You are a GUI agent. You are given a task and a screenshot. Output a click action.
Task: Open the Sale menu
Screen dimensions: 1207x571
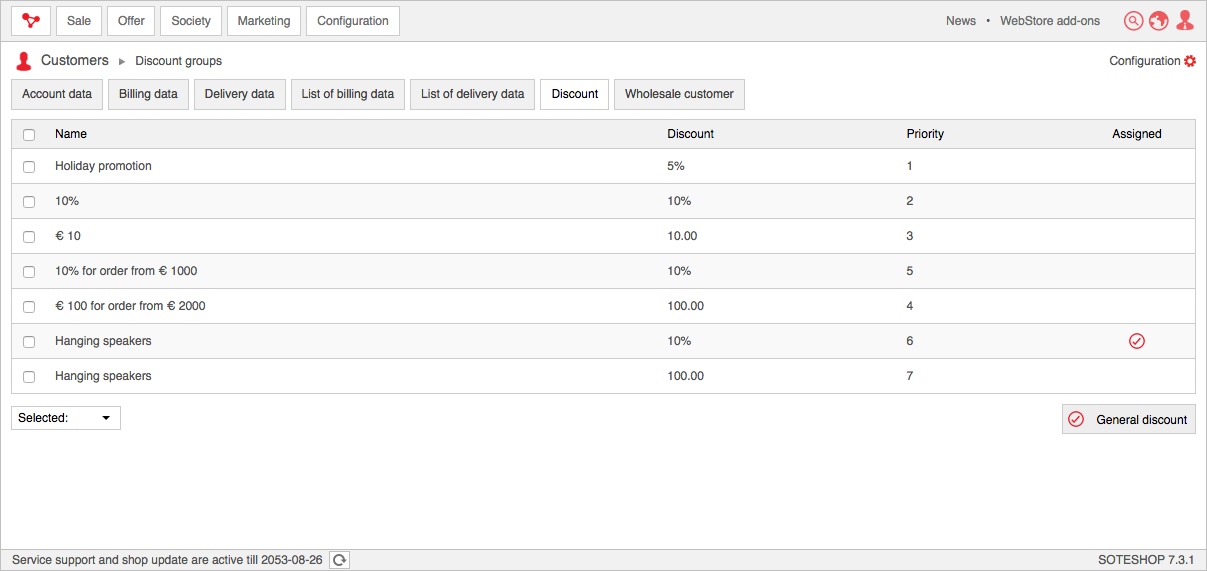point(79,21)
